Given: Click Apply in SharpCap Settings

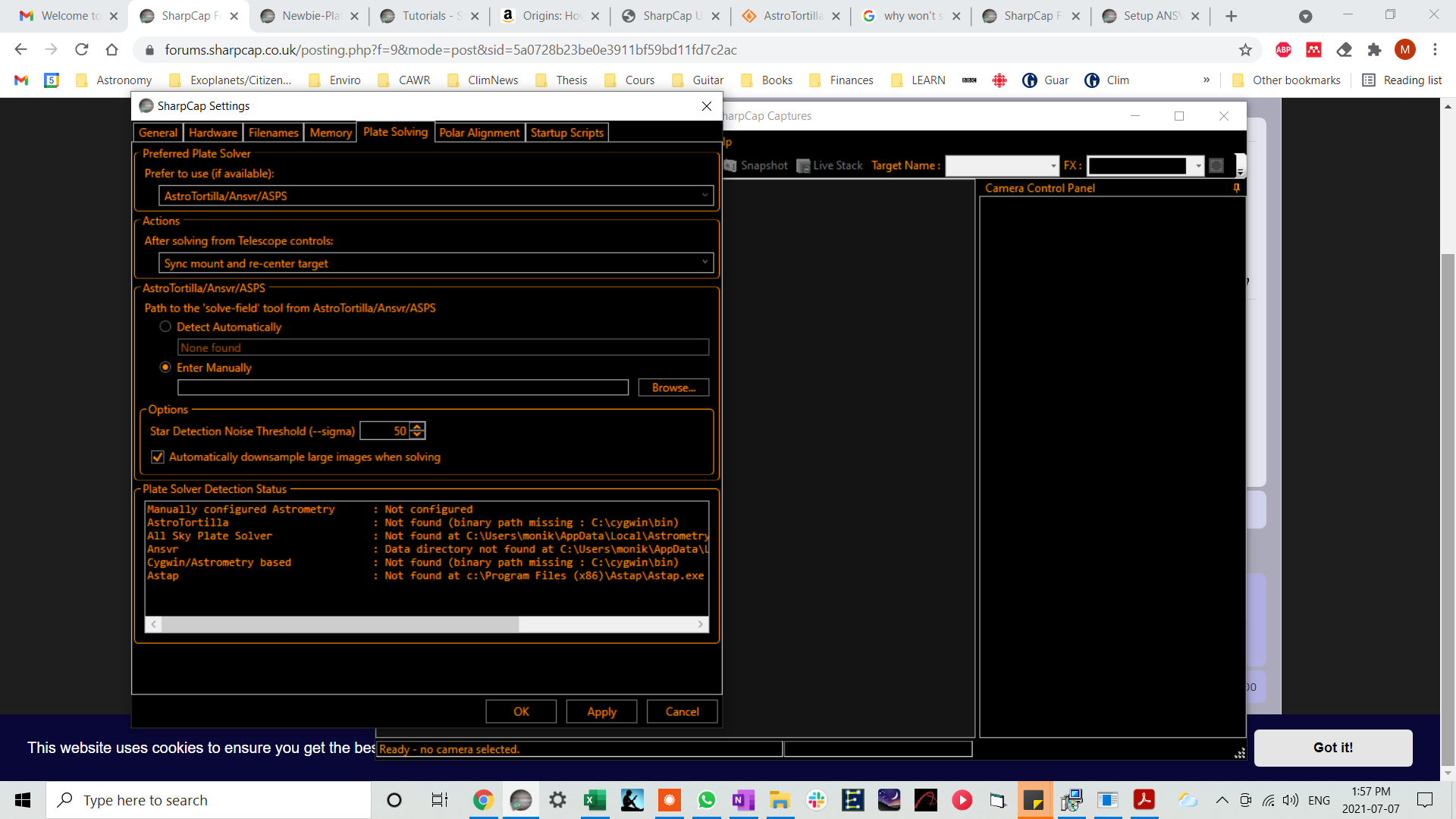Looking at the screenshot, I should click(x=601, y=711).
